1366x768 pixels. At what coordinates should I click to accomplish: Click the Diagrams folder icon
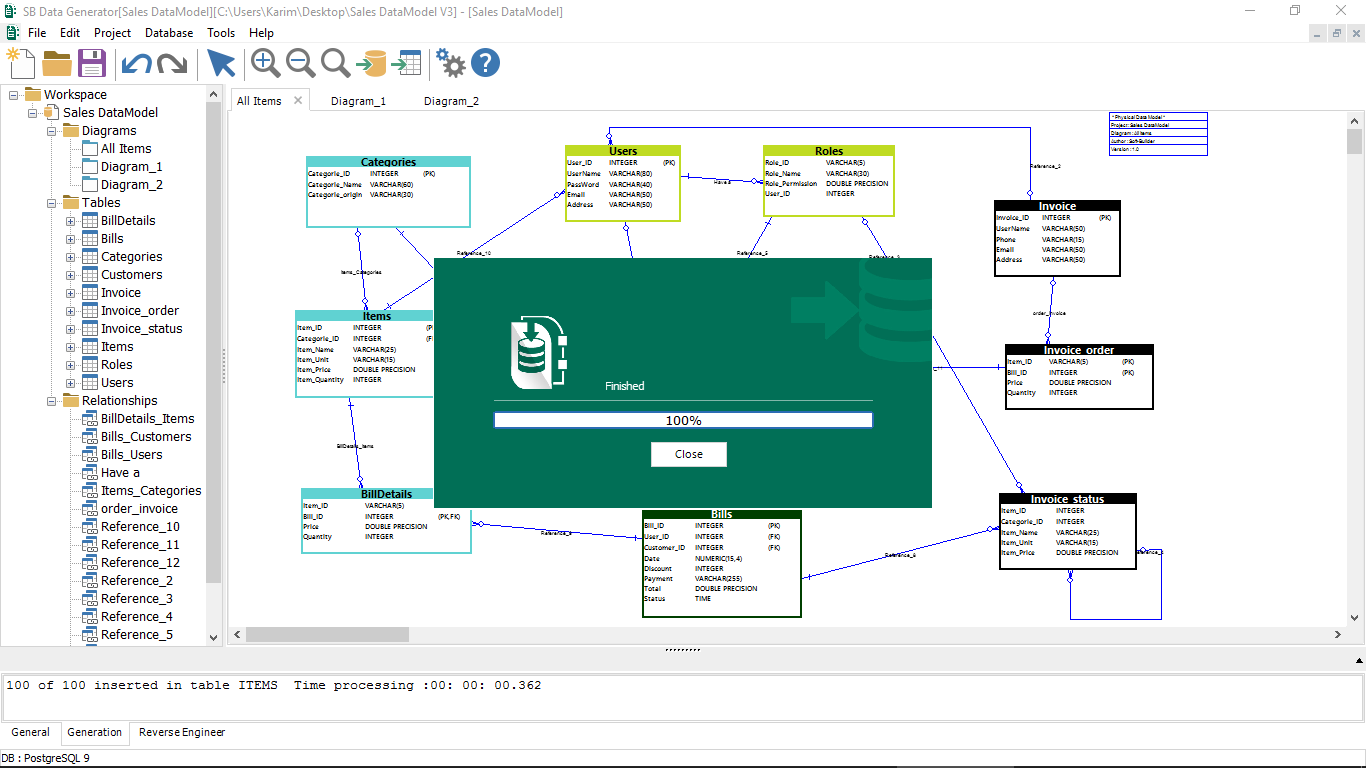tap(70, 130)
